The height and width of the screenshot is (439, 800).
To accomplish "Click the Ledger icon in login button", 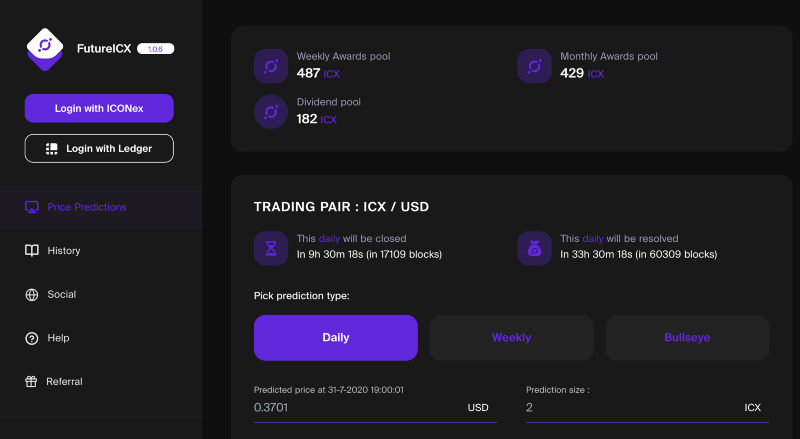I will pyautogui.click(x=52, y=149).
